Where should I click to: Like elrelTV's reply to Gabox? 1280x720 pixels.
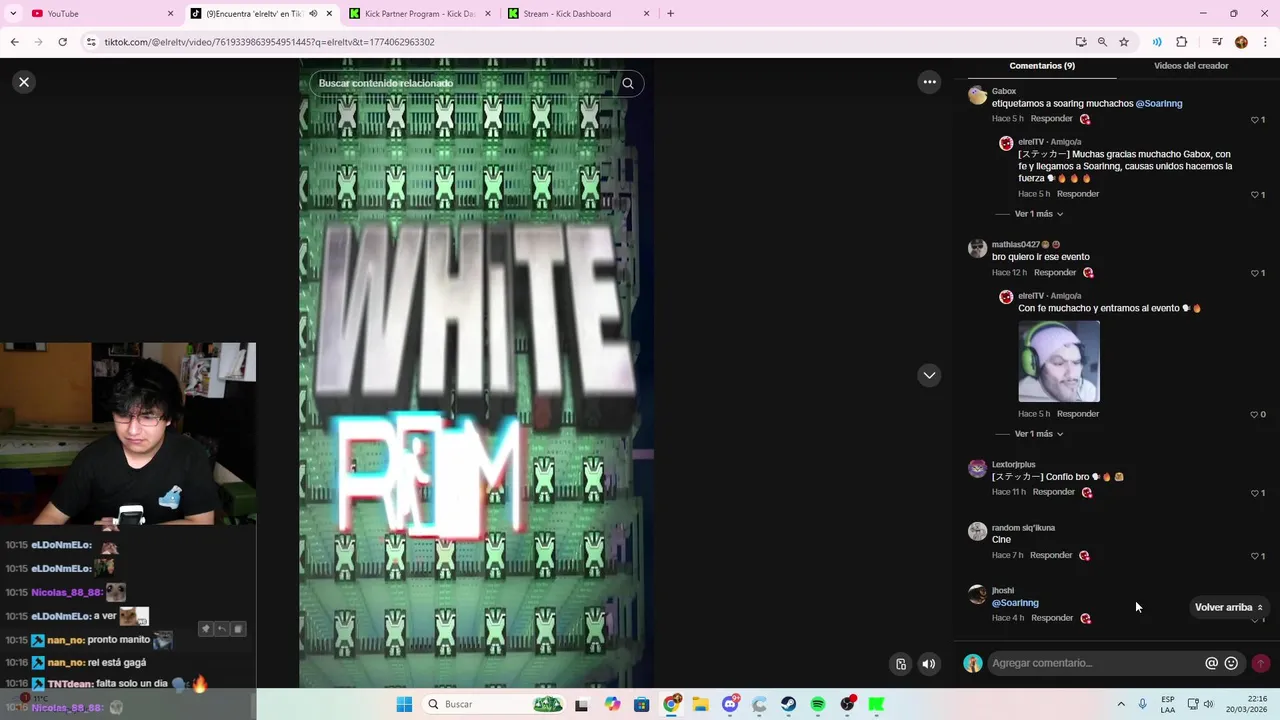(x=1257, y=194)
